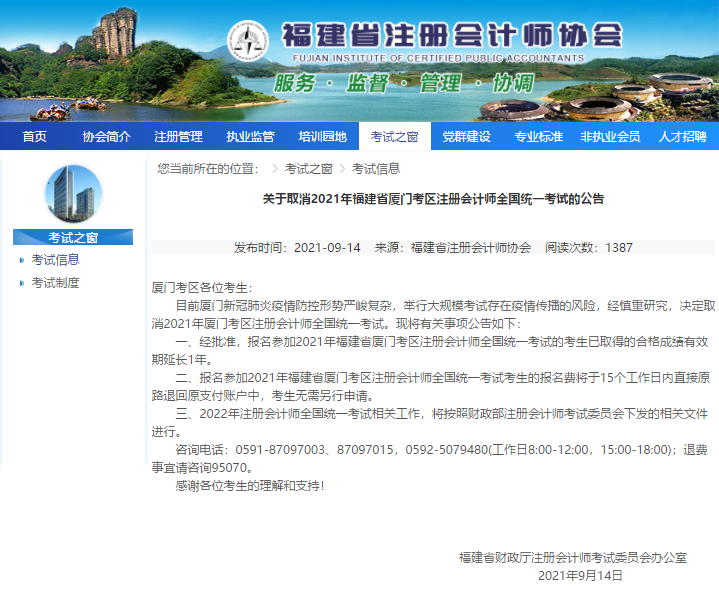Screen dimensions: 719x599
Task: Click publish date 2021-09-14
Action: [x=327, y=248]
